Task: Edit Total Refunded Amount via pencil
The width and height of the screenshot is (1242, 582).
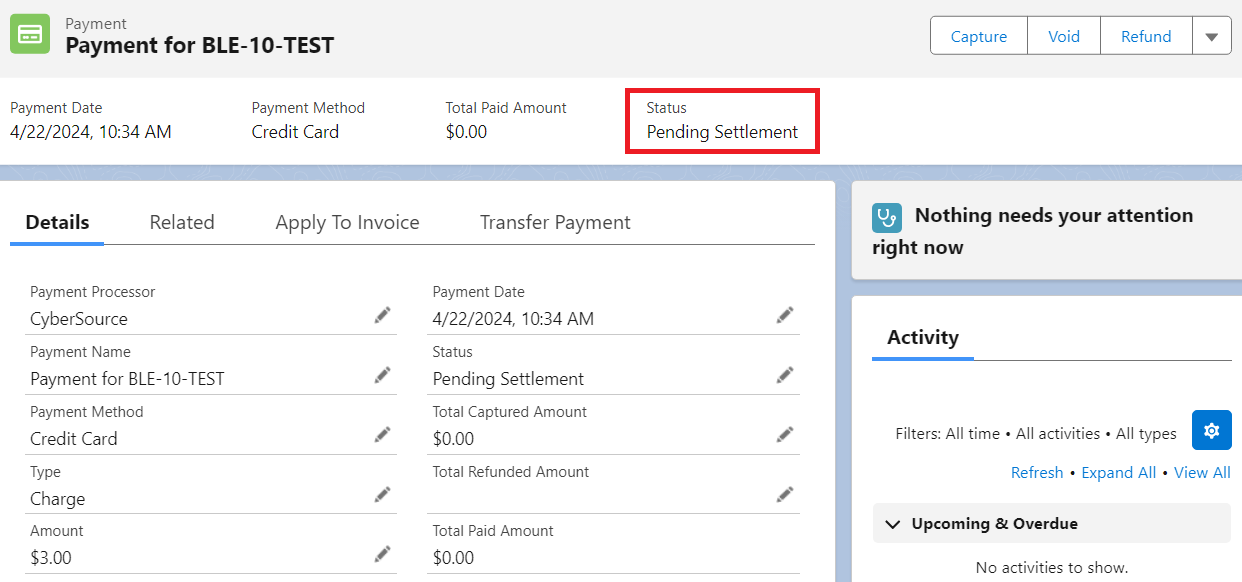Action: [785, 494]
